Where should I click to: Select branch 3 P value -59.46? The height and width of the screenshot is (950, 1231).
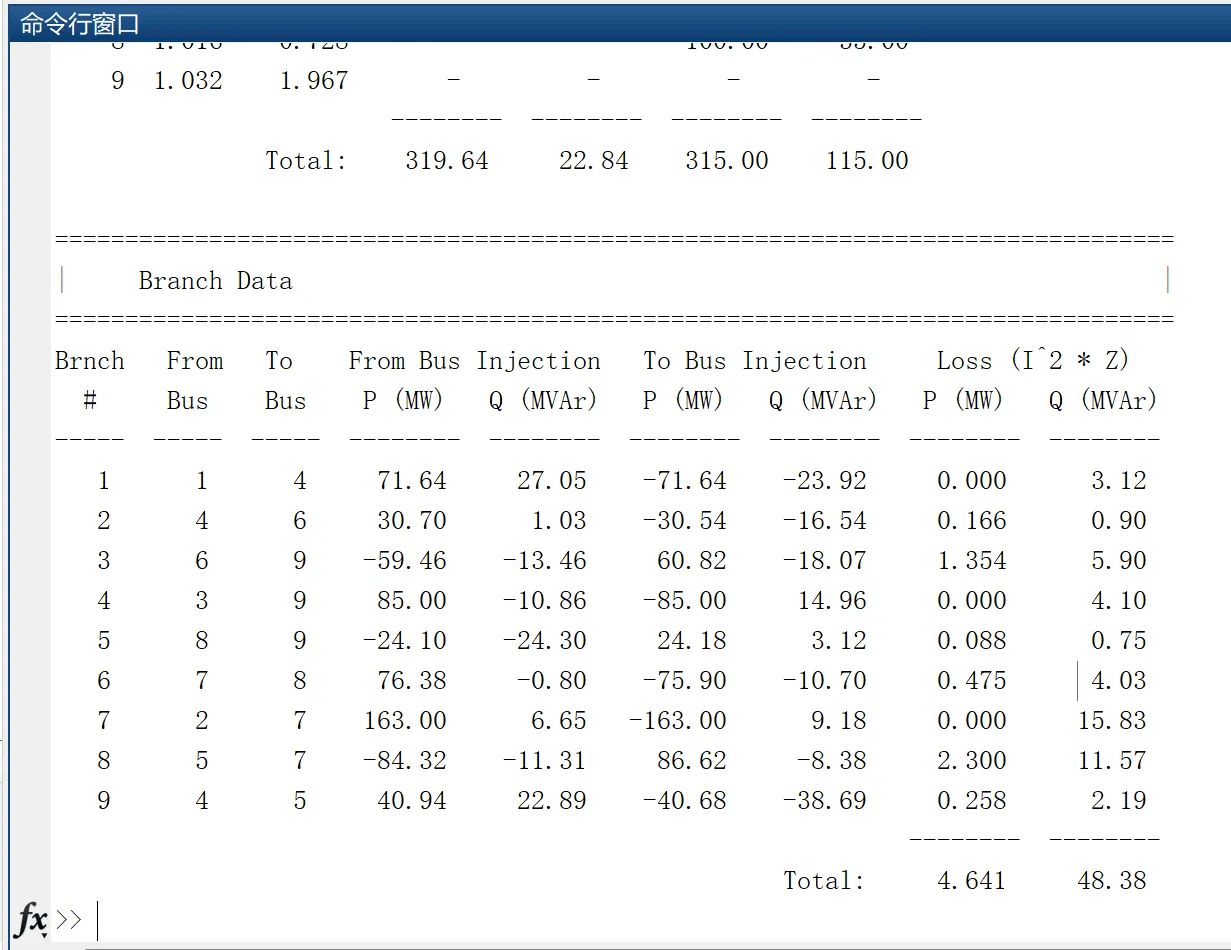tap(405, 561)
